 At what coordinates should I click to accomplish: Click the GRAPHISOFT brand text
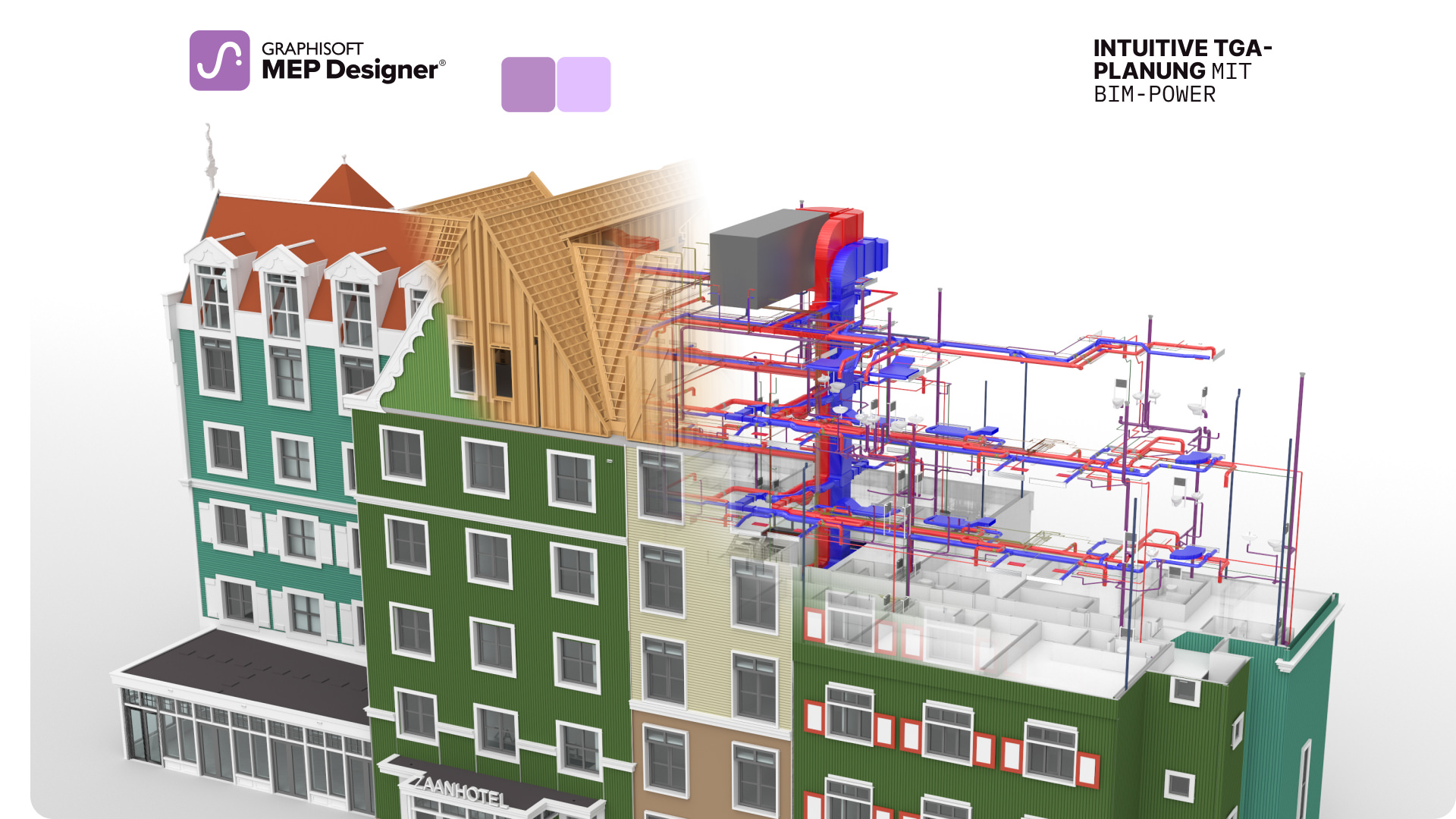(312, 49)
